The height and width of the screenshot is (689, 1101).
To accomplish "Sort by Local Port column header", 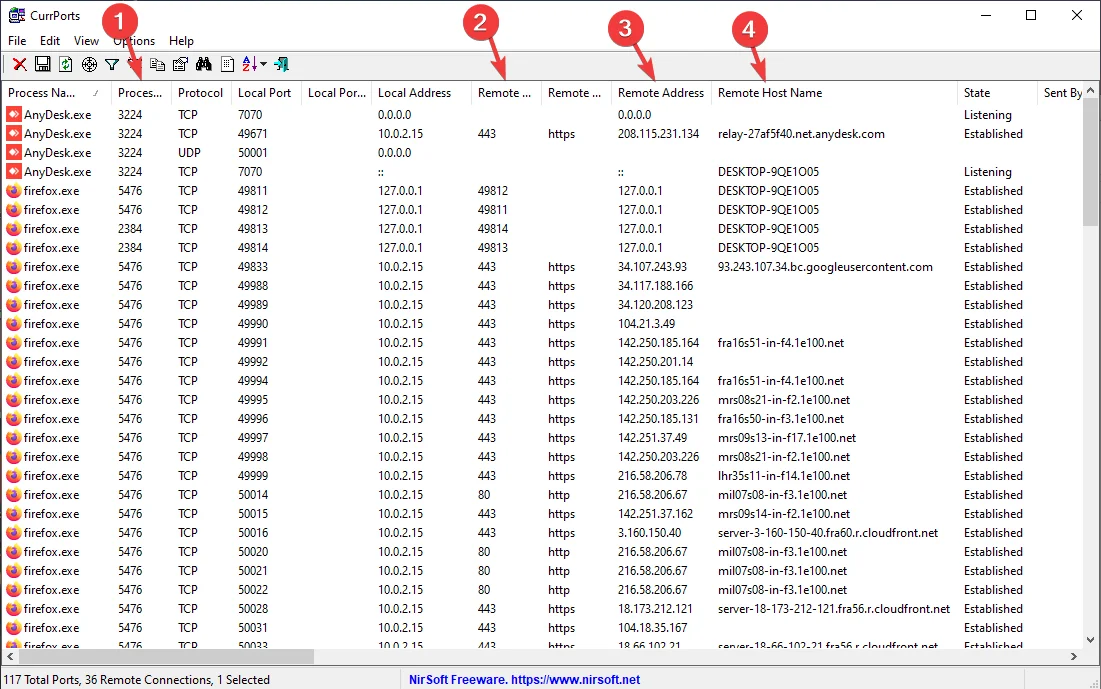I will click(x=265, y=93).
